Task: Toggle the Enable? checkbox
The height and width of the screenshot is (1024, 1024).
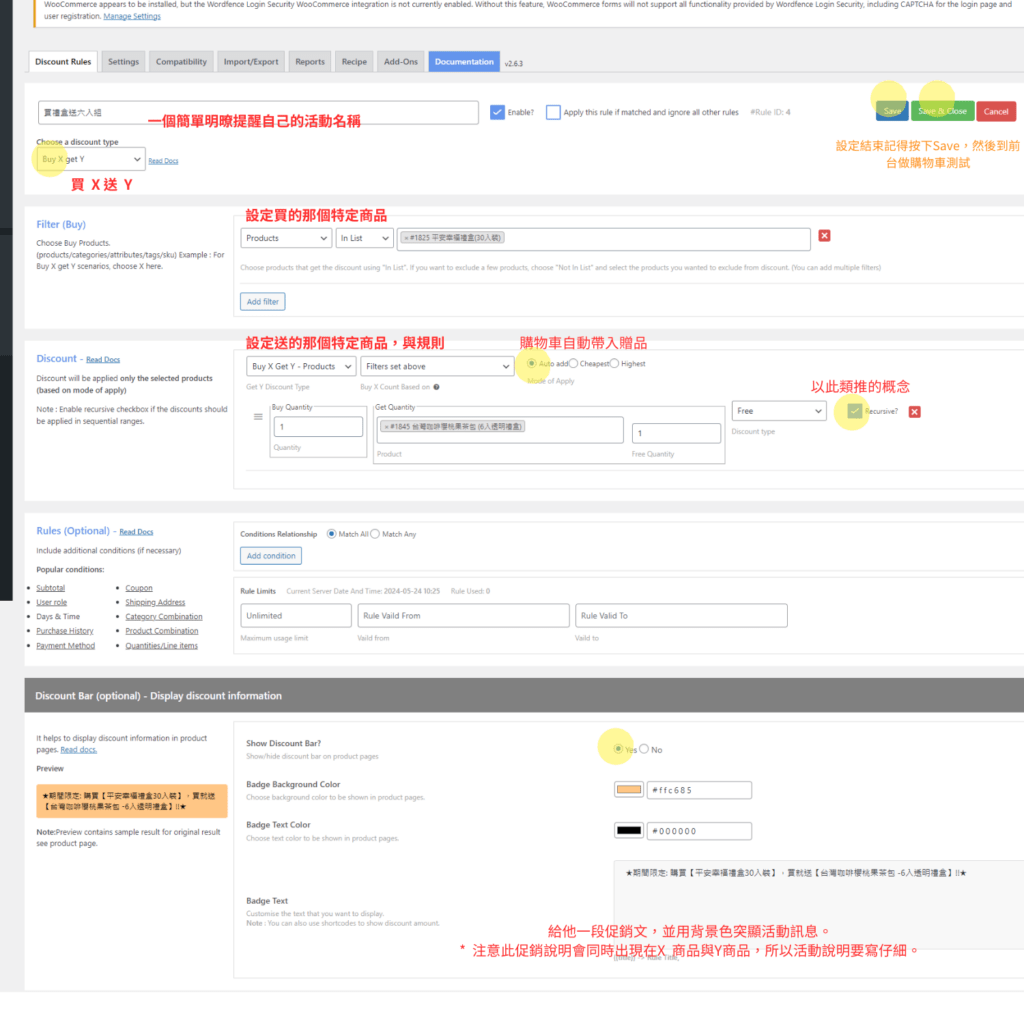Action: pos(497,112)
